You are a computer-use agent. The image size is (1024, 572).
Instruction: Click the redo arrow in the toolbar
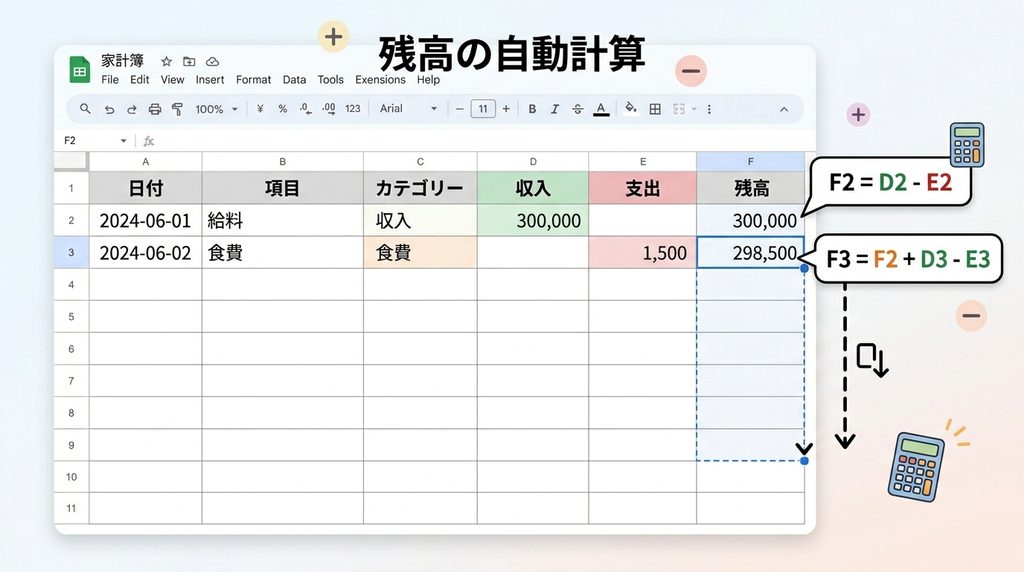131,109
